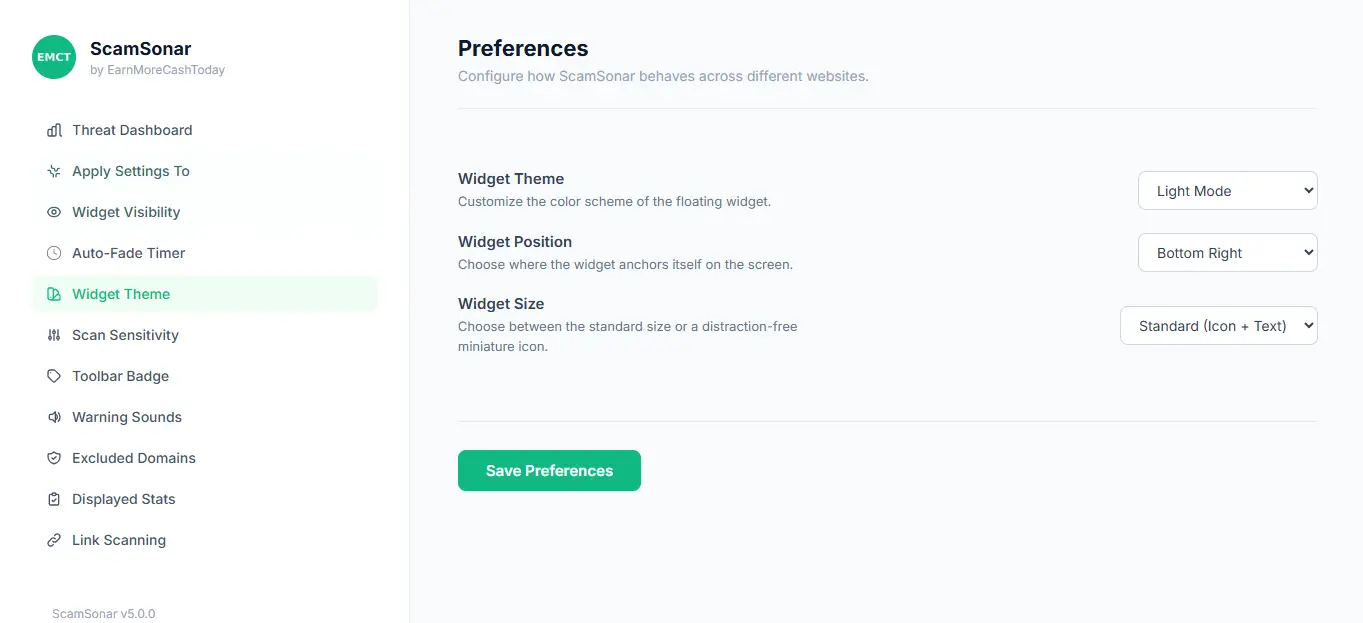
Task: Click the green EMCT logo badge
Action: pyautogui.click(x=54, y=57)
